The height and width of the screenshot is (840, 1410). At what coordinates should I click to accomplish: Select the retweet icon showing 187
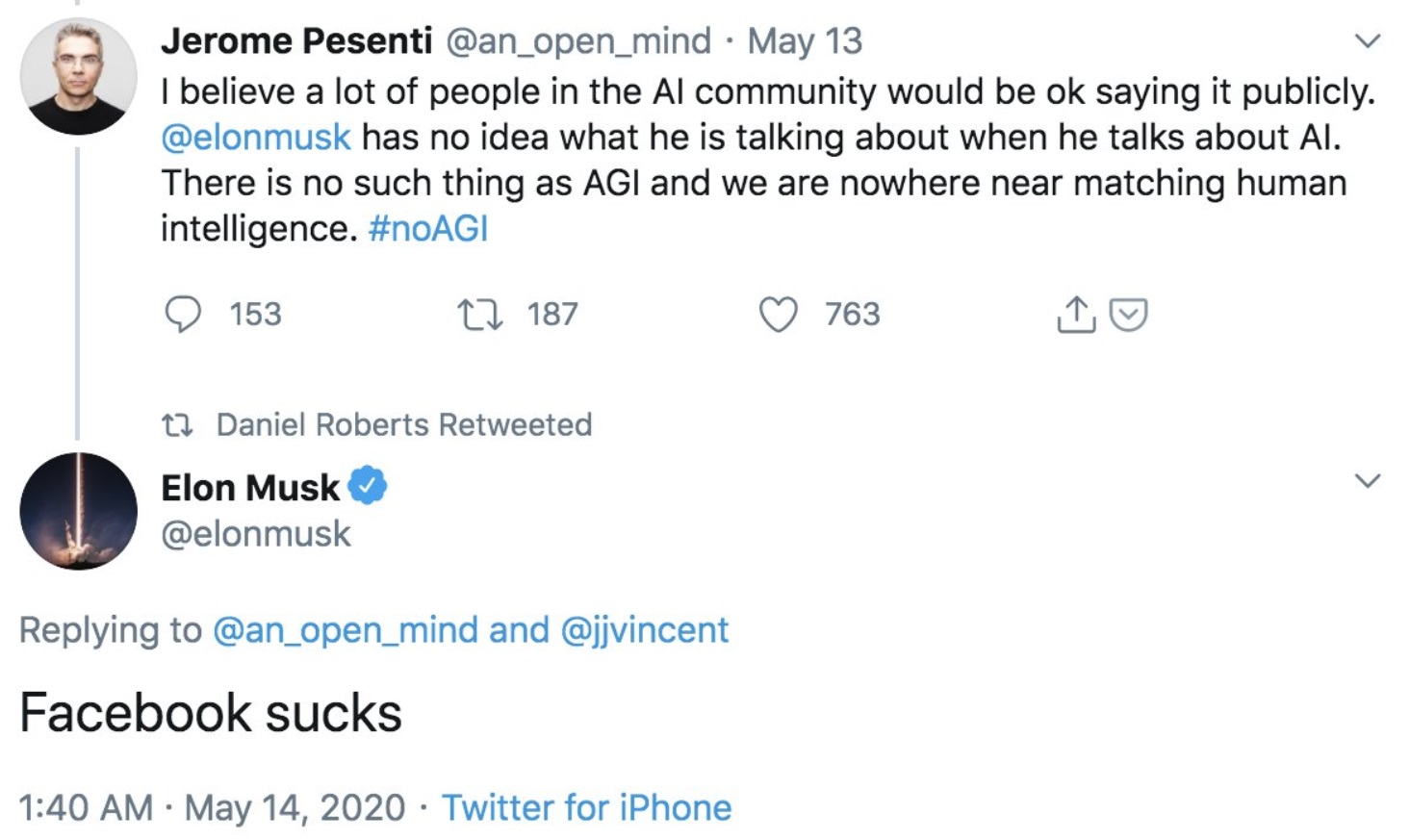(x=480, y=313)
